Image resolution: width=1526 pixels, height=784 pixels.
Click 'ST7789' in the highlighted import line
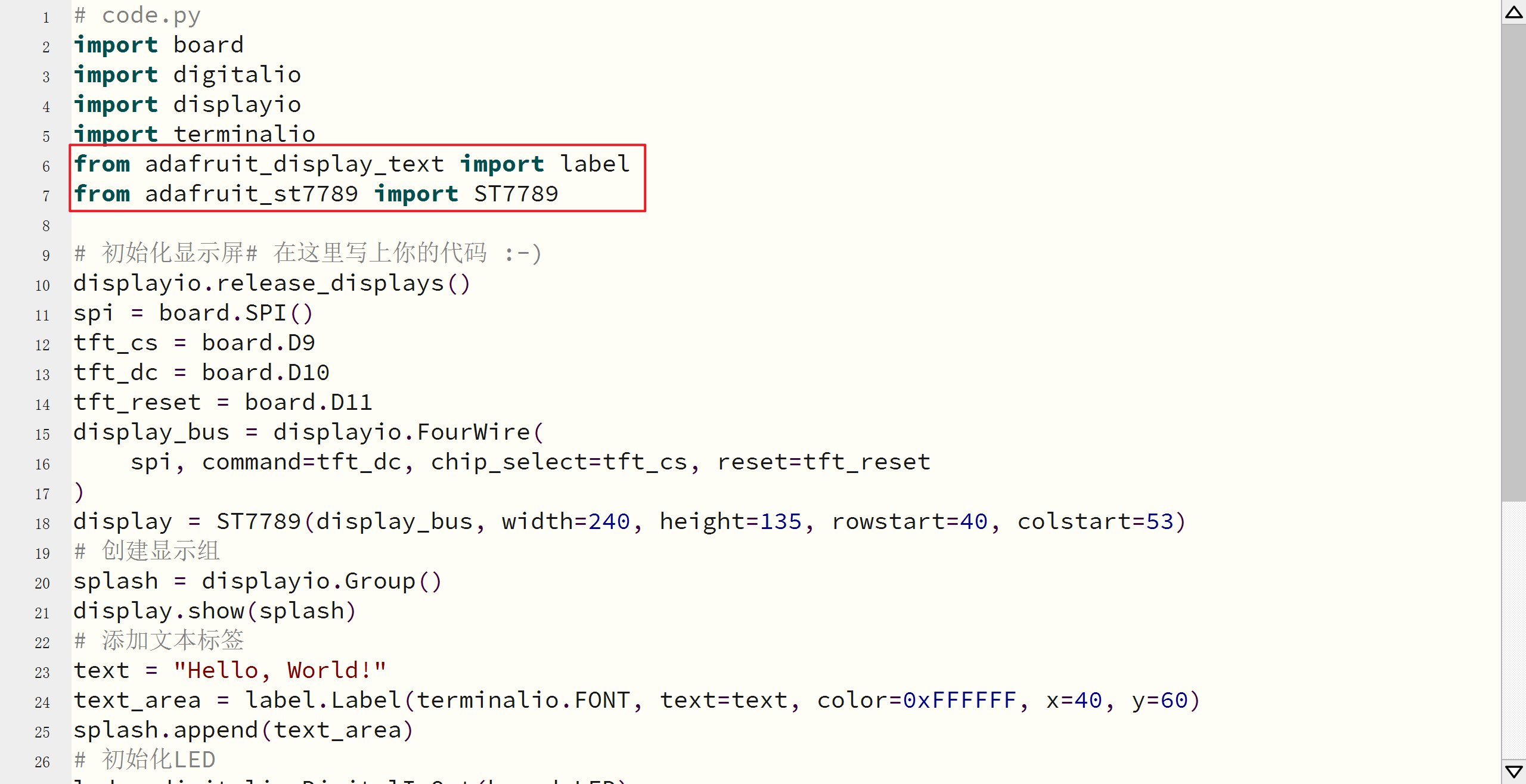click(516, 194)
